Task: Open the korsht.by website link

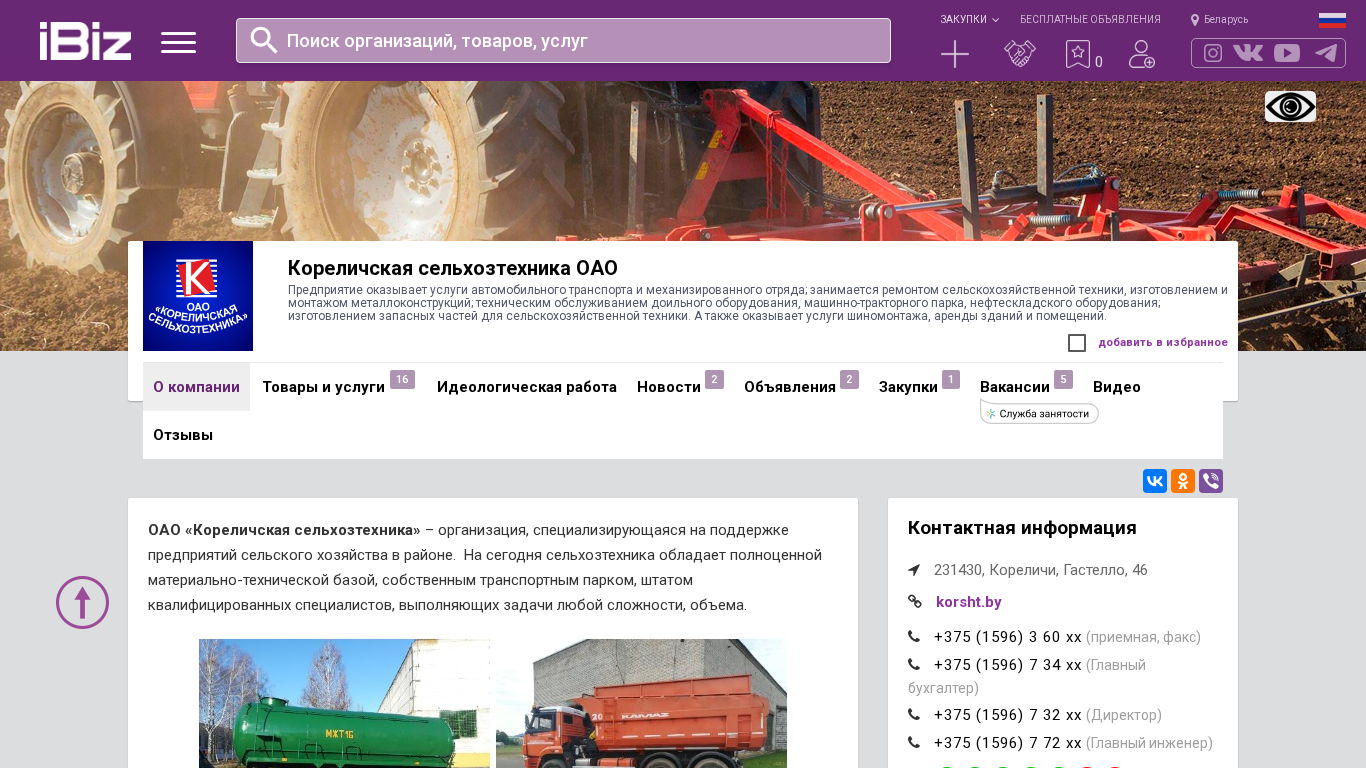Action: tap(969, 602)
